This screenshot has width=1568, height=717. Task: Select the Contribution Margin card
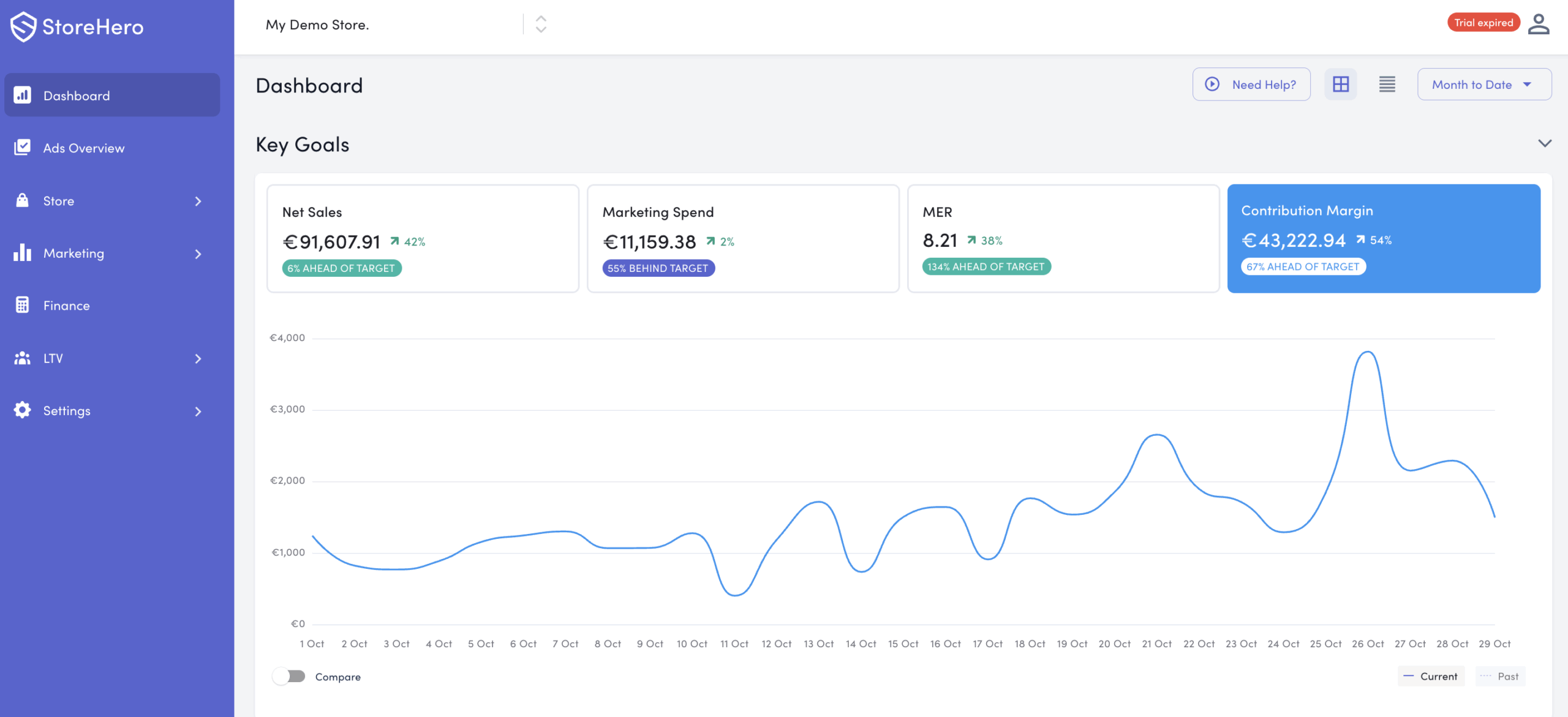point(1383,239)
